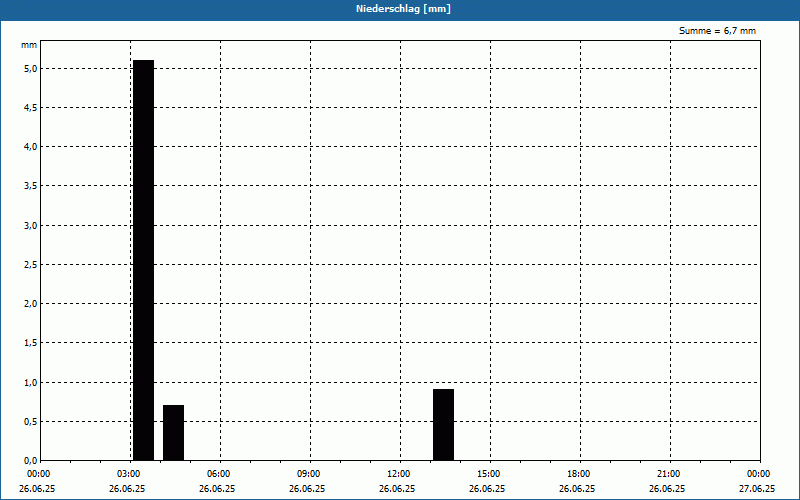Screen dimensions: 800x500
Task: Click the 1,0 y-axis label
Action: tap(31, 383)
